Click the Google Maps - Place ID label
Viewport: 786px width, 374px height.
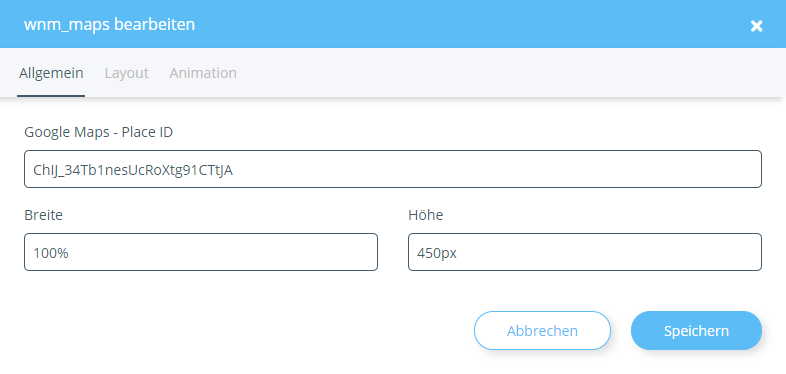(99, 132)
